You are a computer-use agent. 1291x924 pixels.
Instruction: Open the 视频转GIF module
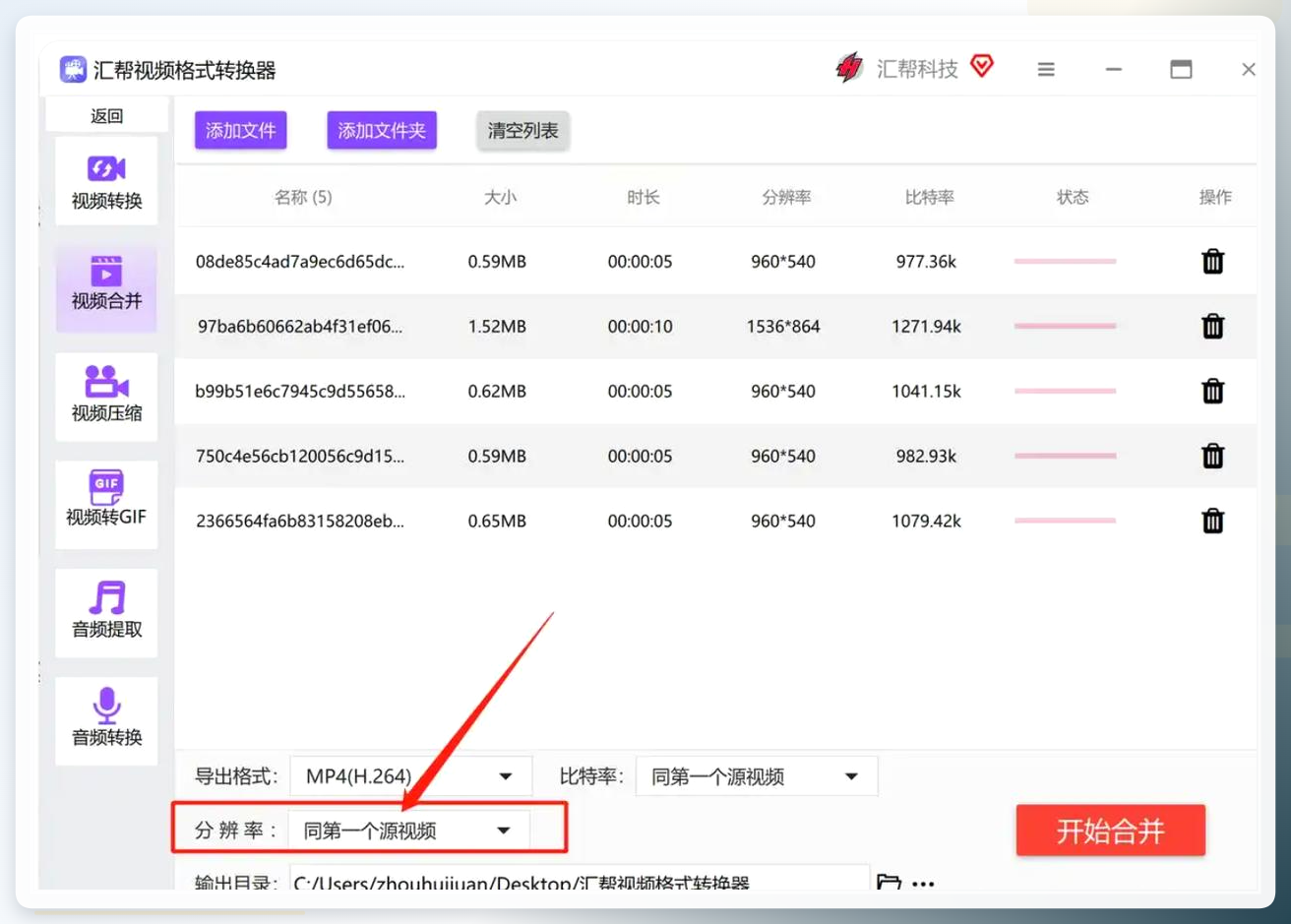coord(106,504)
